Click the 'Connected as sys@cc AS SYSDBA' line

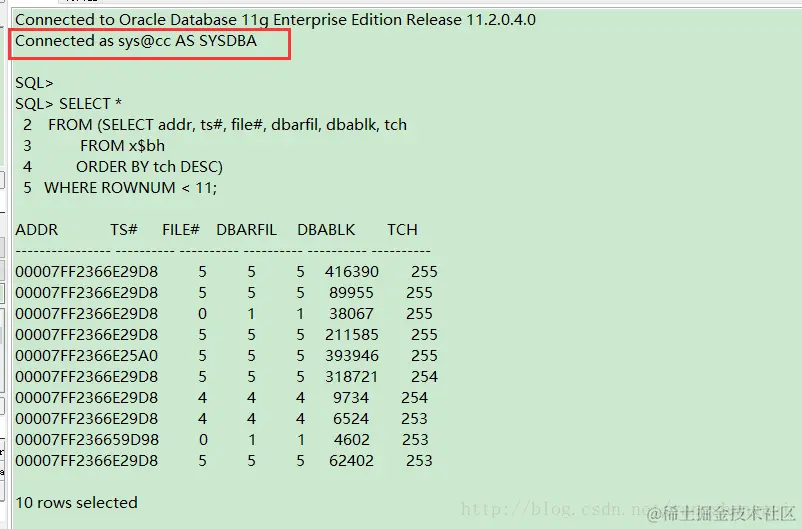tap(136, 40)
